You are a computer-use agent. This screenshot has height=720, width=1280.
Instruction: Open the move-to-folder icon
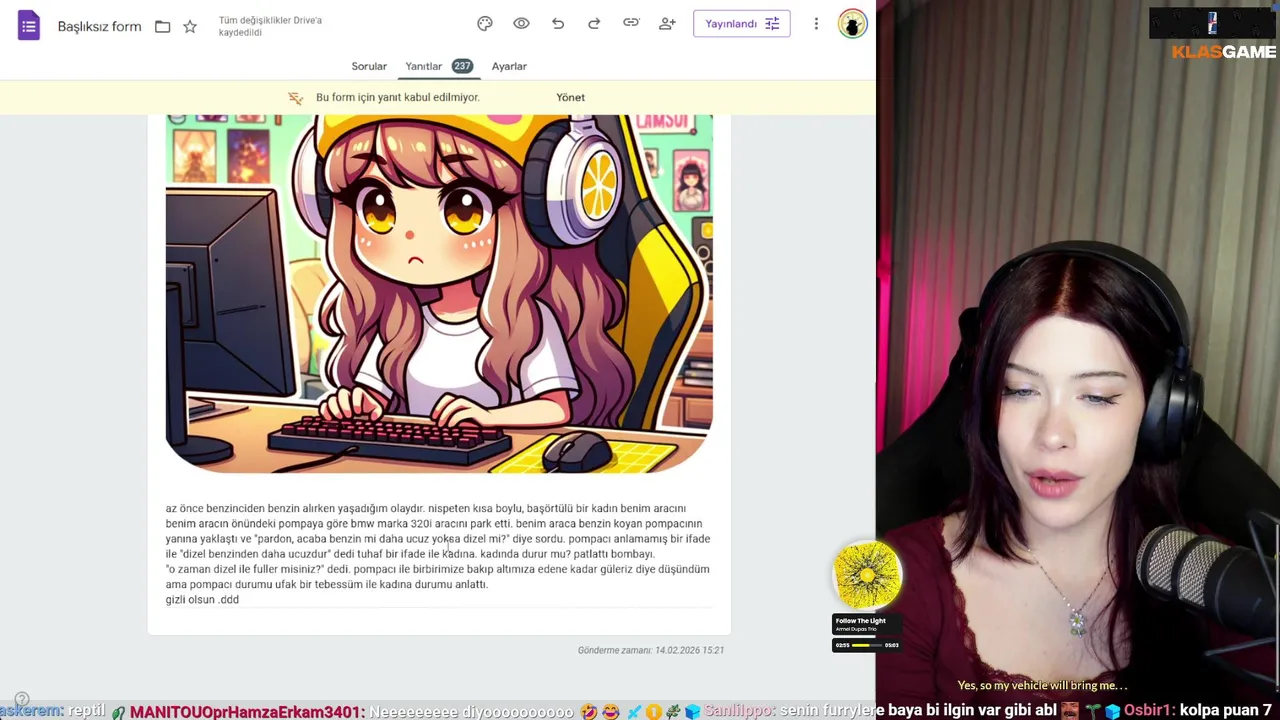click(x=162, y=27)
